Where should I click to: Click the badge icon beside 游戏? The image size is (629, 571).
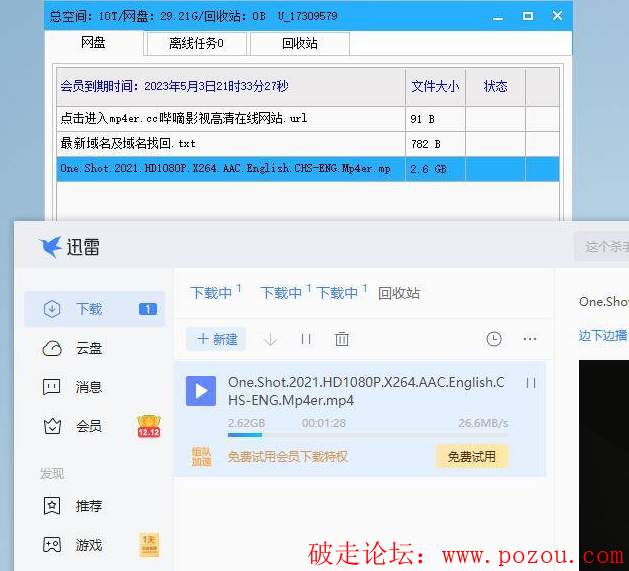click(149, 545)
